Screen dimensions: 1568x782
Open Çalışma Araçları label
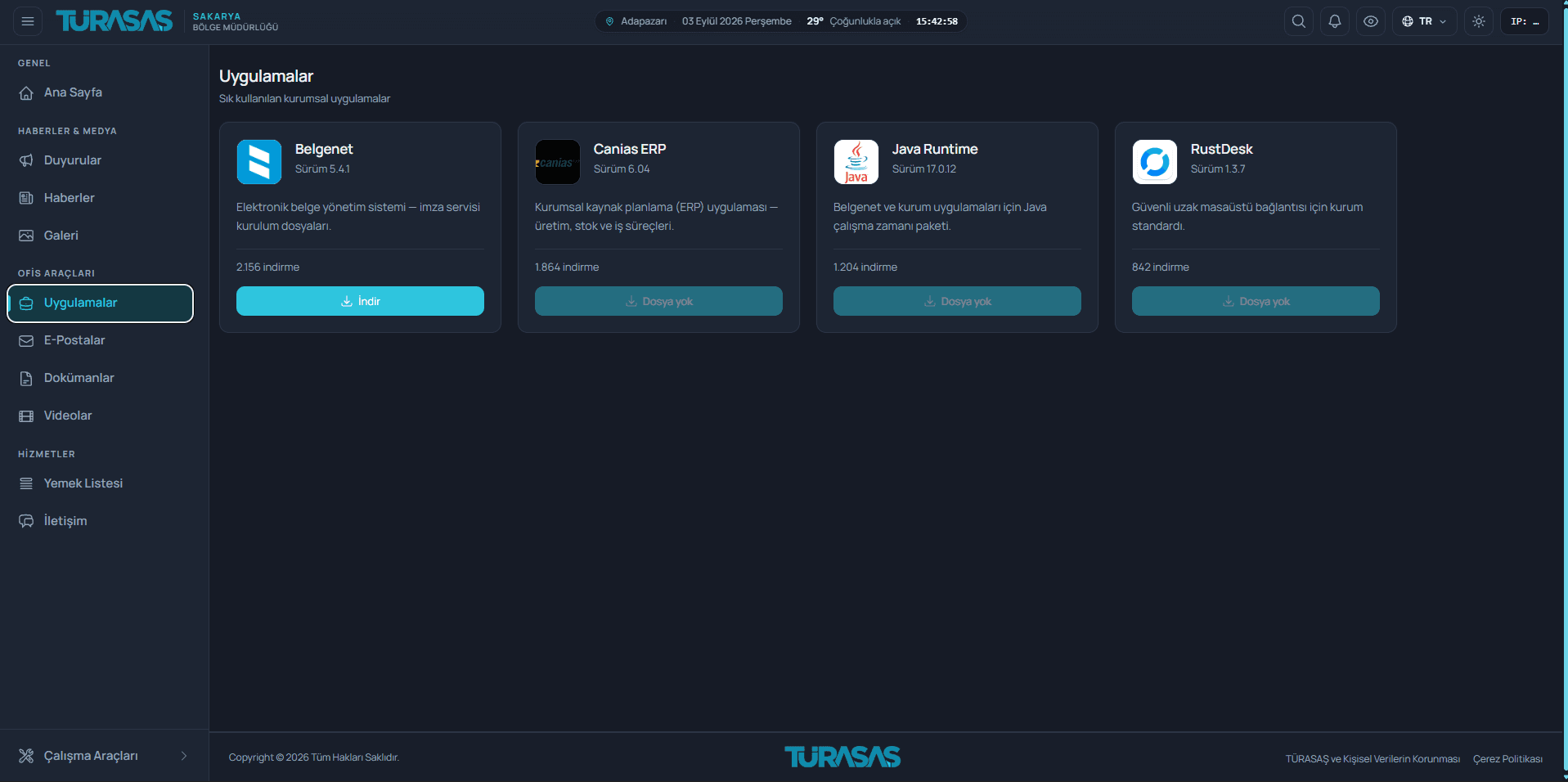tap(91, 756)
